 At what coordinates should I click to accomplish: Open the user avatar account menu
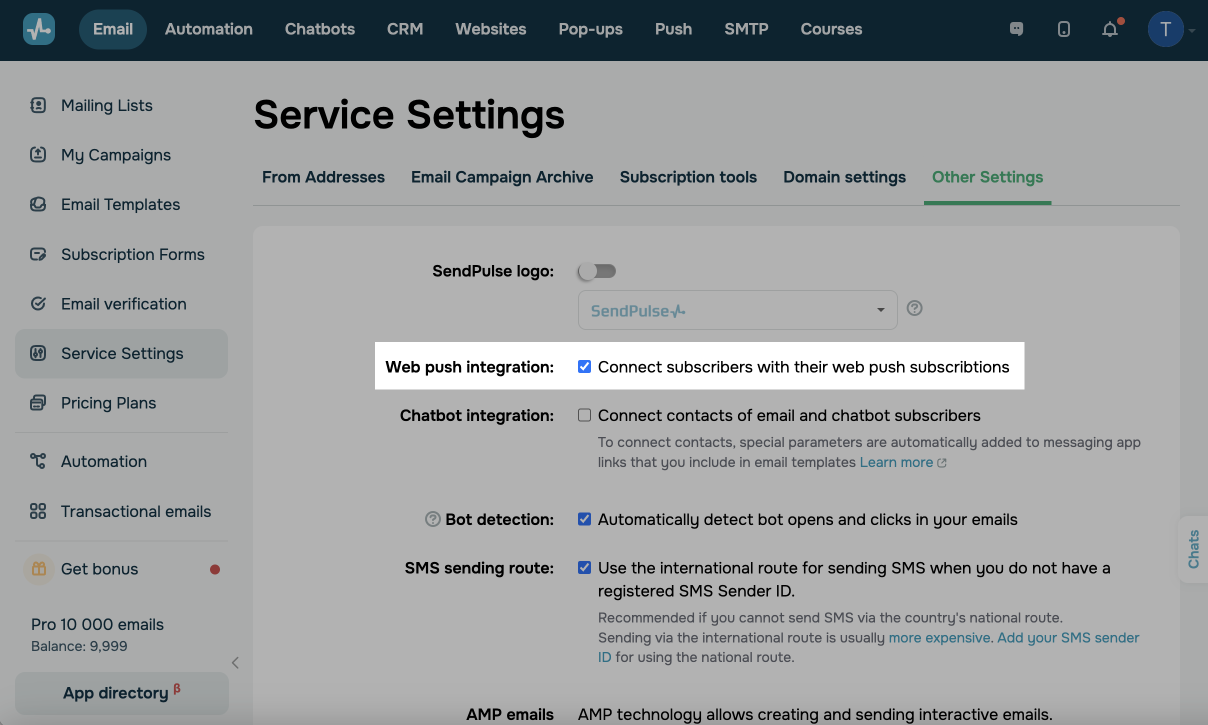[x=1166, y=29]
